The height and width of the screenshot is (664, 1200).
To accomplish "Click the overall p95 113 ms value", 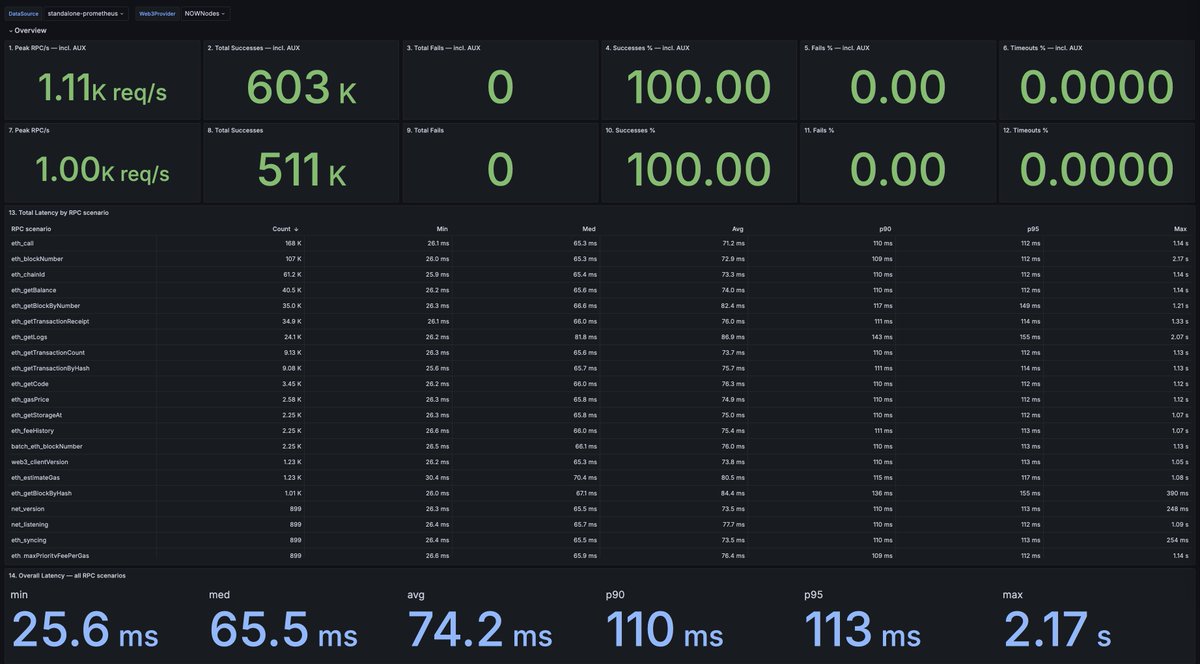I will click(x=863, y=631).
